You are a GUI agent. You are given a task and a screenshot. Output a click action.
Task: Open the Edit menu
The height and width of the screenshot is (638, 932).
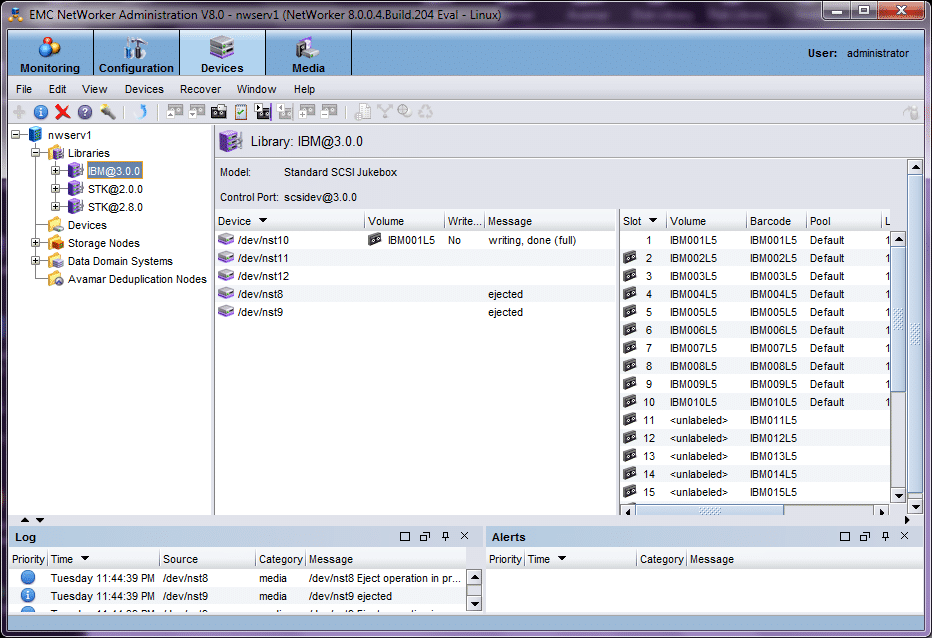click(57, 89)
